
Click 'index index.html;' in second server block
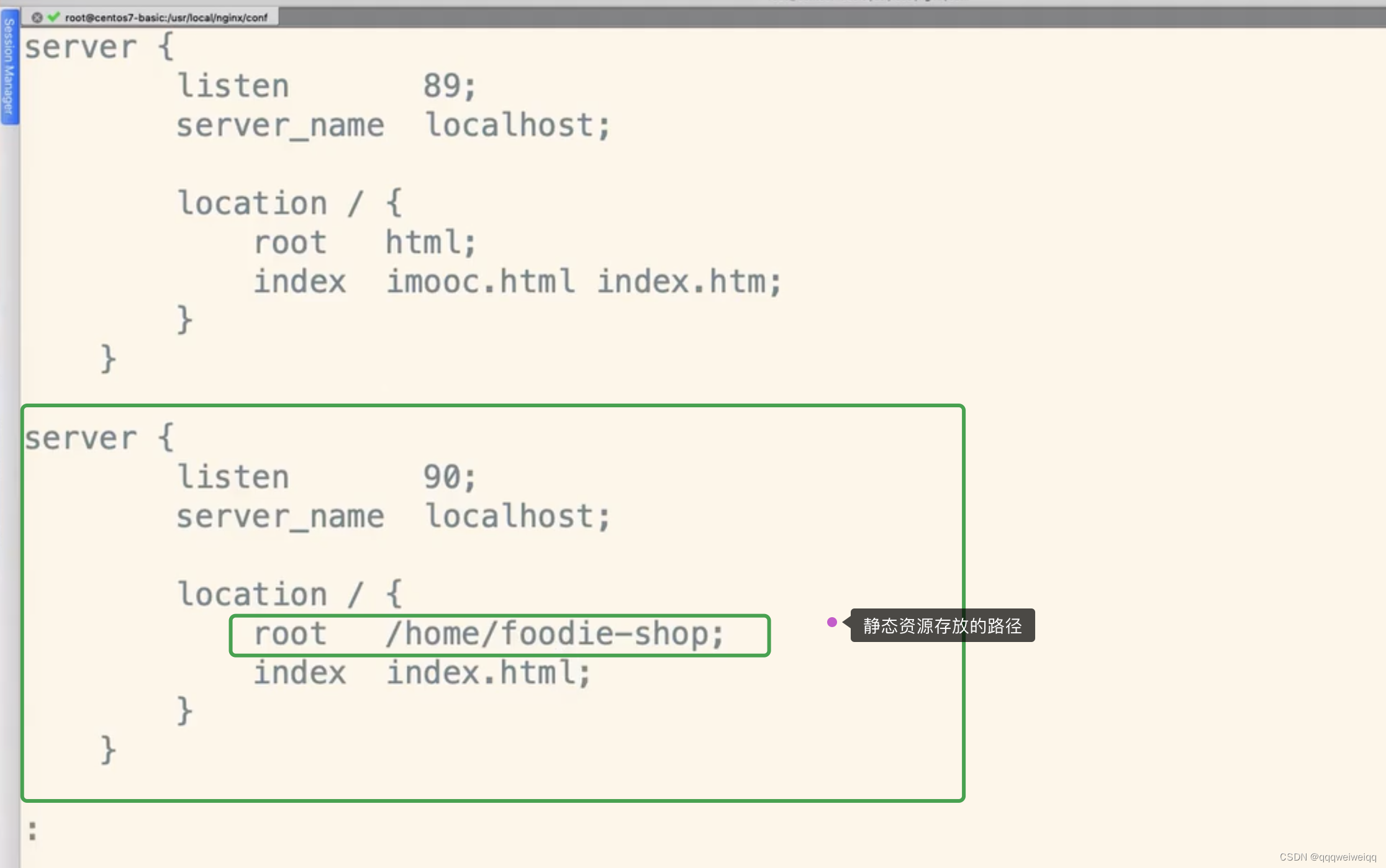pos(422,673)
